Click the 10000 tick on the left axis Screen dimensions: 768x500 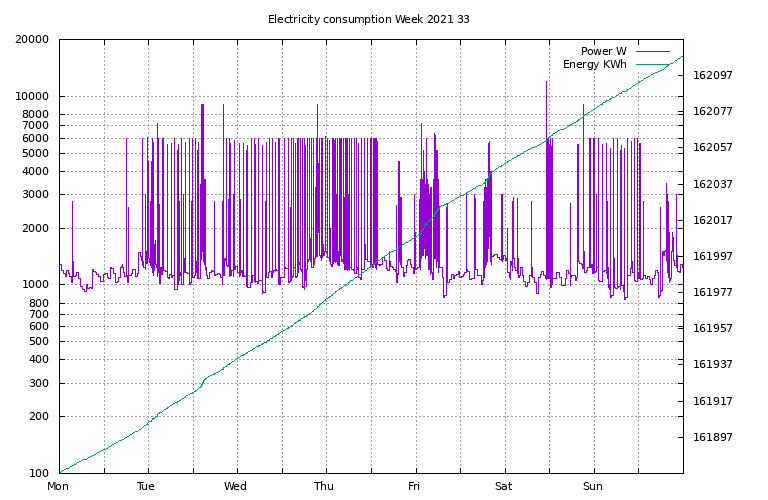pyautogui.click(x=32, y=97)
